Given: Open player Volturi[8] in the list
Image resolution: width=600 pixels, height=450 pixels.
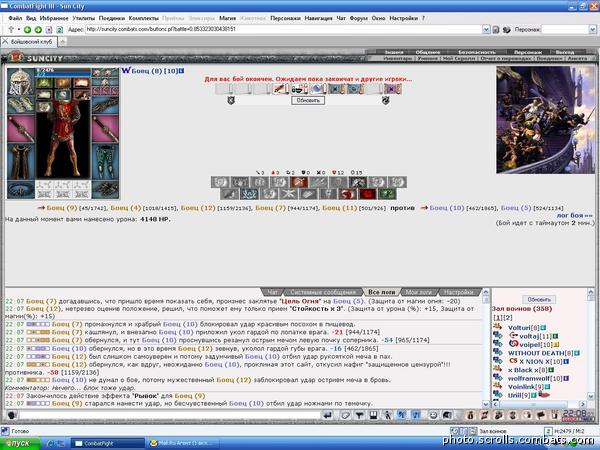Looking at the screenshot, I should pyautogui.click(x=523, y=328).
